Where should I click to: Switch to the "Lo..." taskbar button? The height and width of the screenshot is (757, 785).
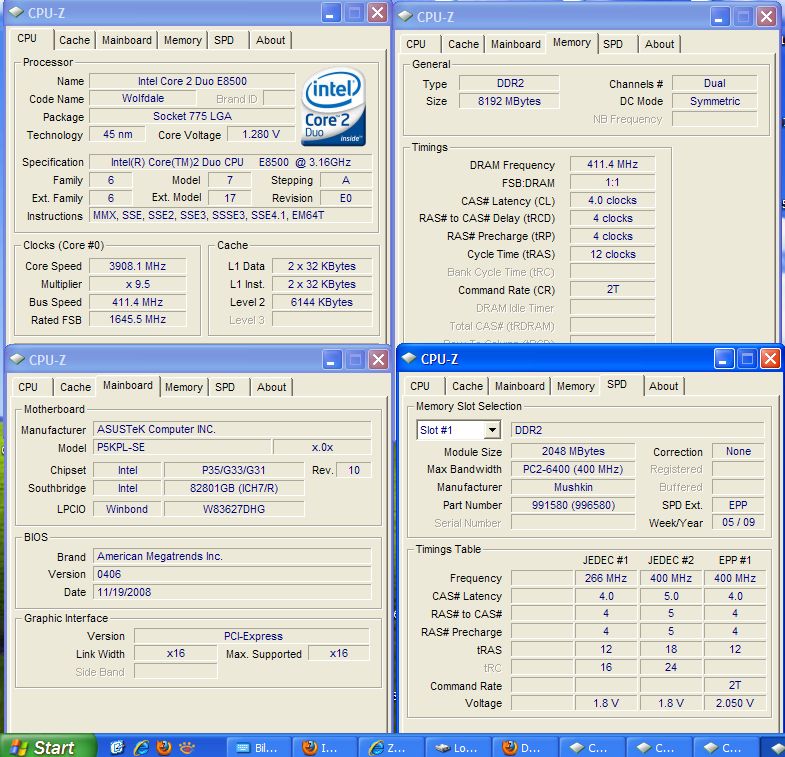click(458, 747)
